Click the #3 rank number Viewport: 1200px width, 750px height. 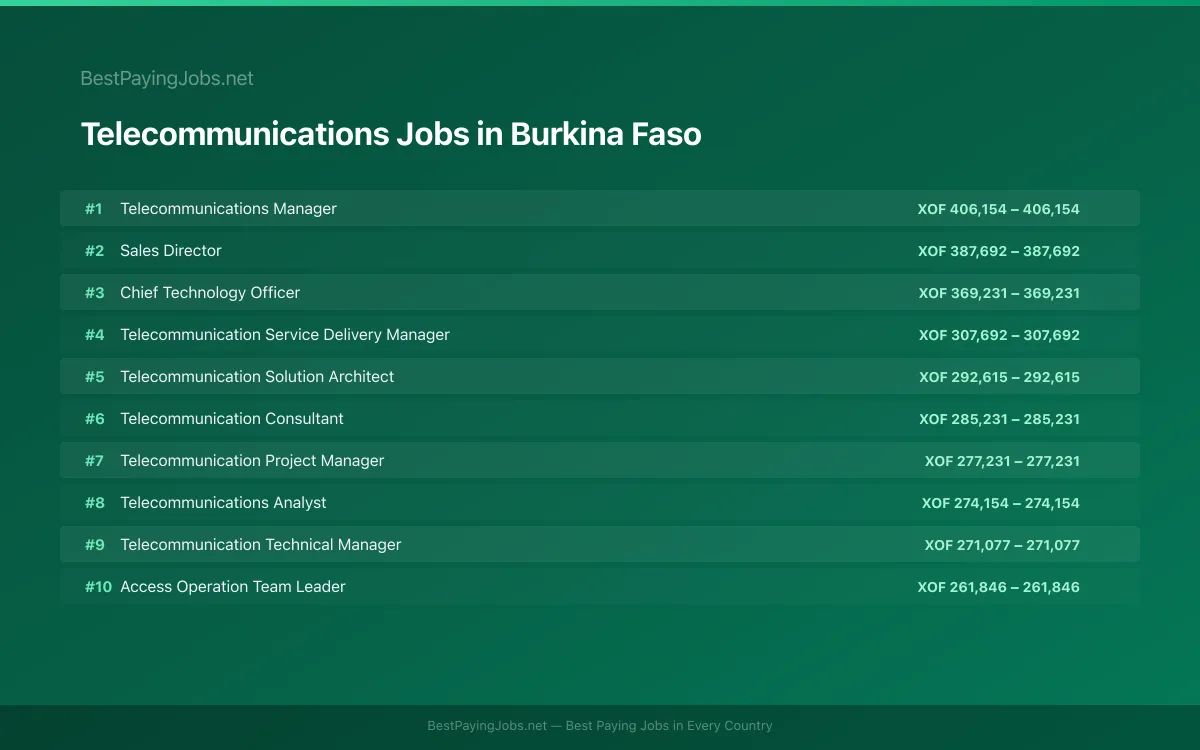(x=94, y=293)
